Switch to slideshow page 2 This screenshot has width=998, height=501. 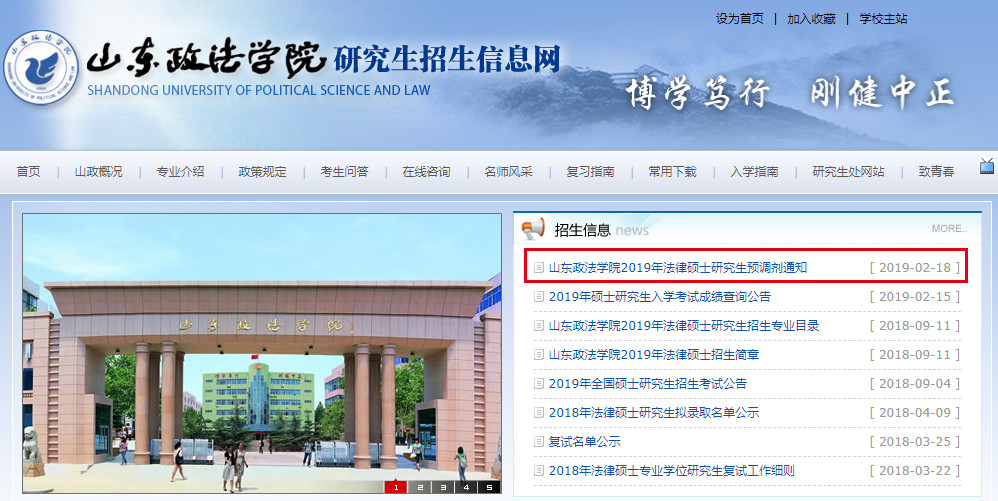tap(419, 487)
